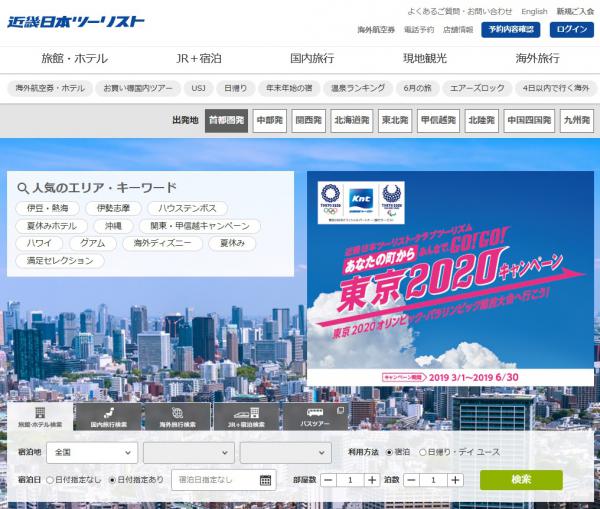Open よくあるご質問・お問い合わせ link
This screenshot has height=509, width=600.
click(460, 11)
